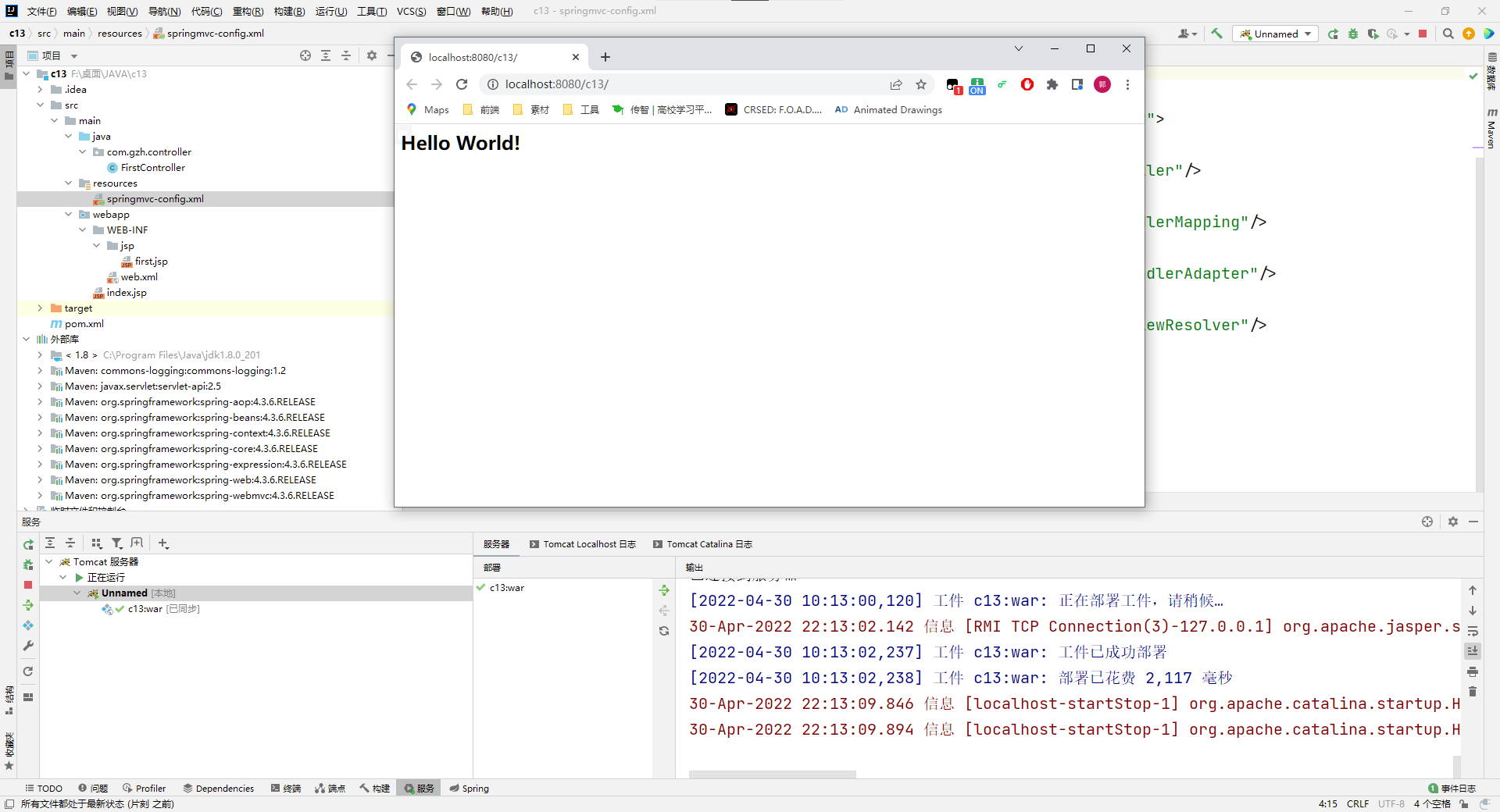
Task: Click the locate-file crosshair icon in Project panel
Action: pyautogui.click(x=305, y=55)
